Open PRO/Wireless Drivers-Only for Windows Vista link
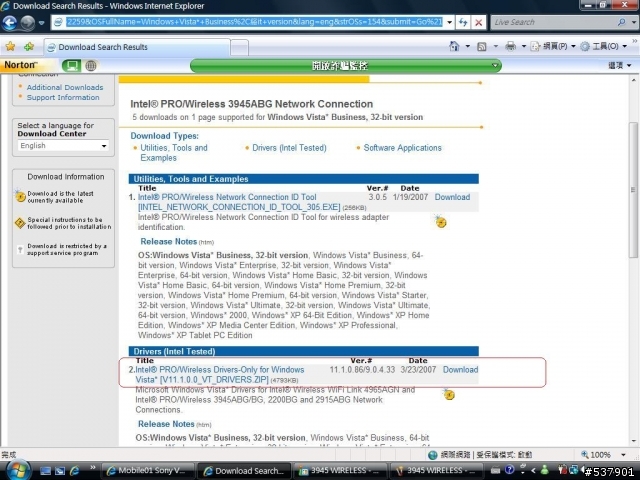Viewport: 640px width, 480px height. point(220,375)
